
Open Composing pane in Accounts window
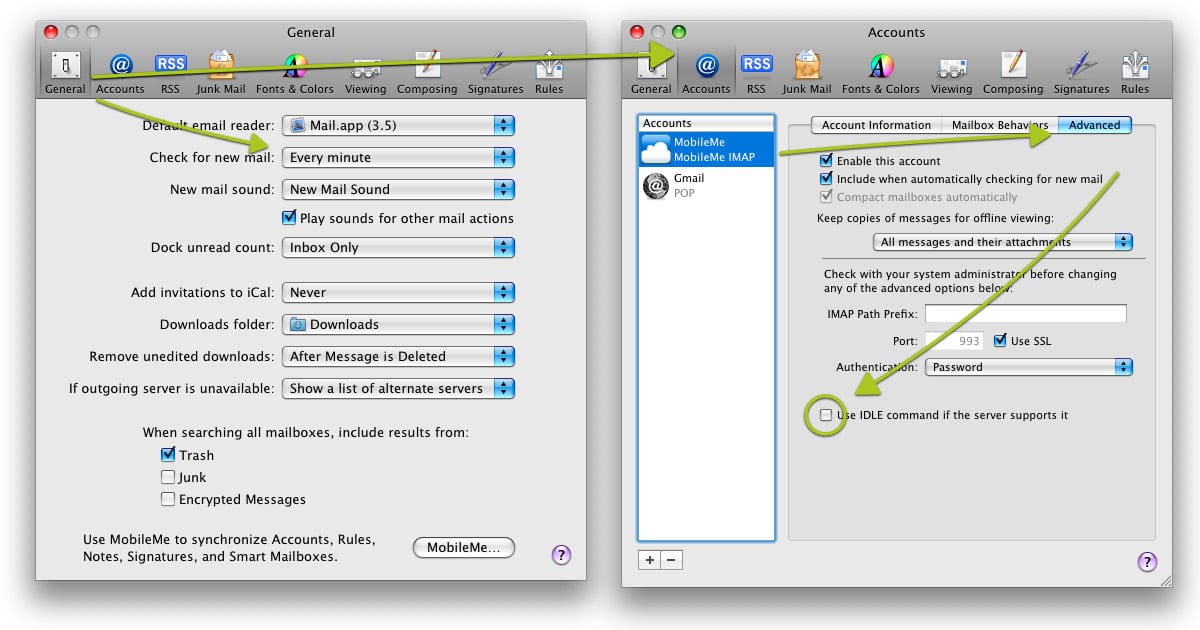click(x=1013, y=73)
